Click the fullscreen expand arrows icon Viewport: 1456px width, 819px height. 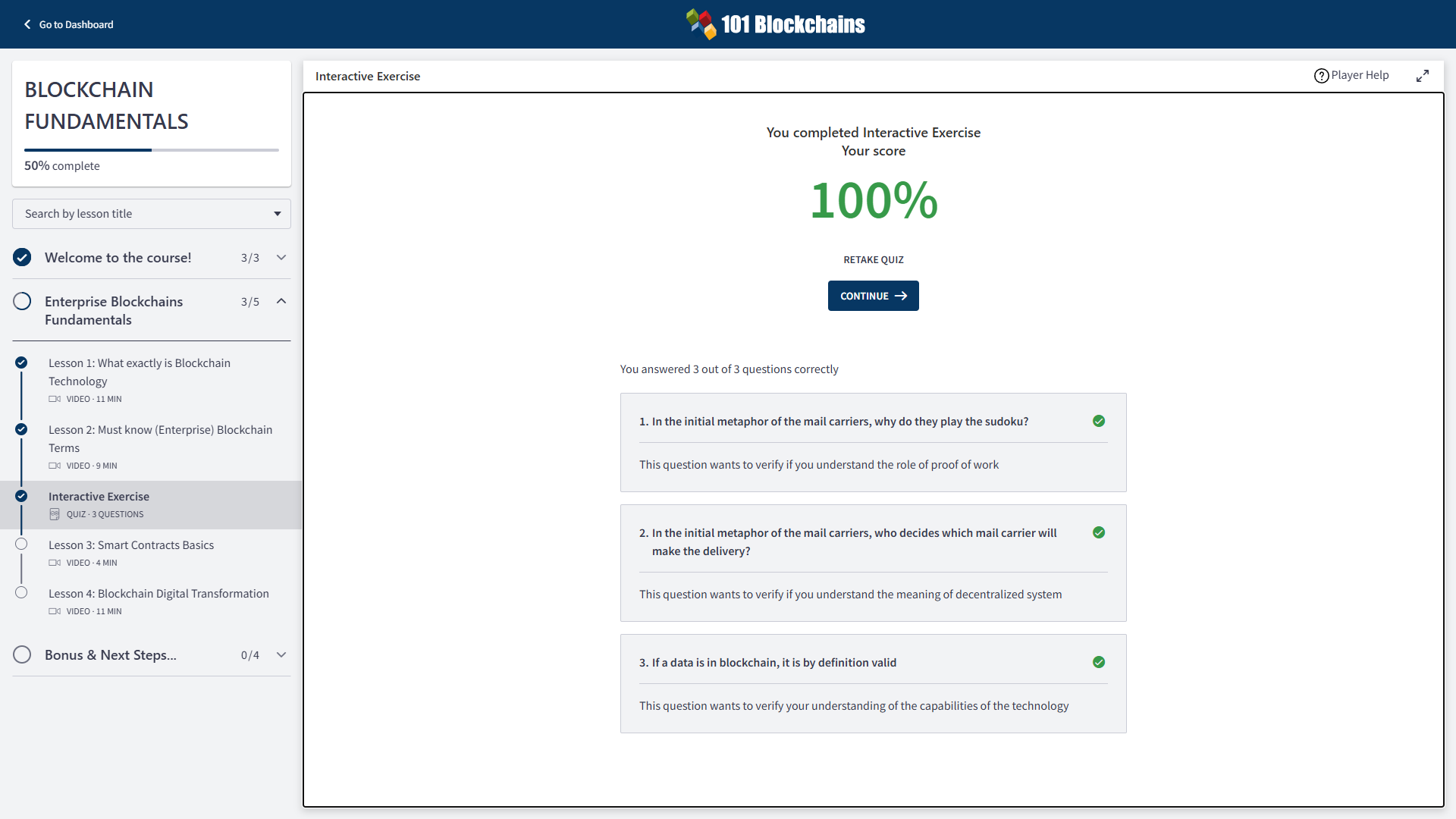pos(1423,76)
